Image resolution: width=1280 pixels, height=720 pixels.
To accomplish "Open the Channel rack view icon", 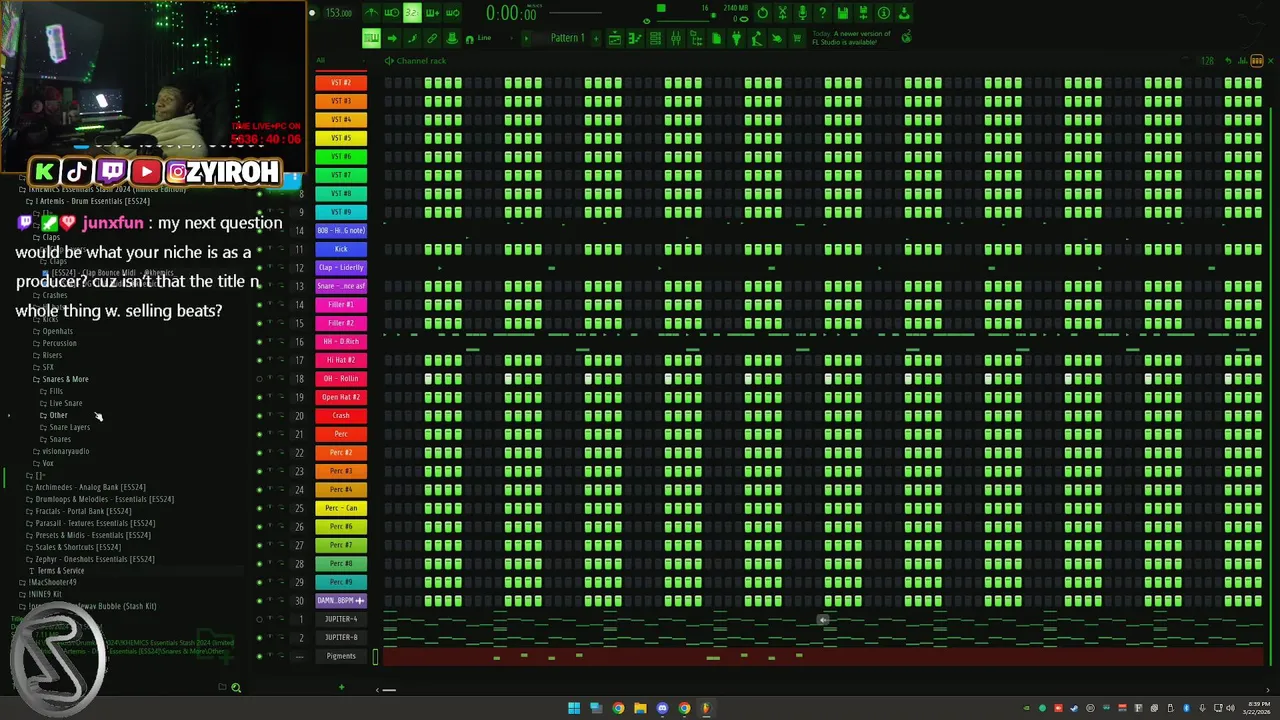I will (x=655, y=38).
